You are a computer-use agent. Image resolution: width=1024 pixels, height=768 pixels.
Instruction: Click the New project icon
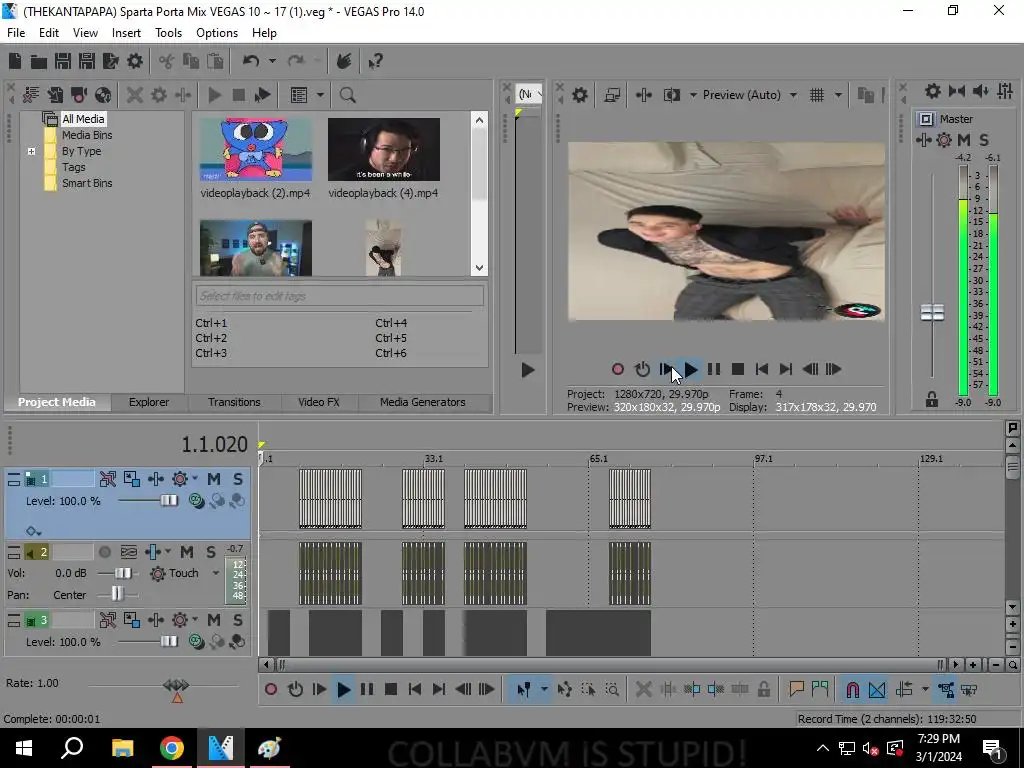click(15, 61)
